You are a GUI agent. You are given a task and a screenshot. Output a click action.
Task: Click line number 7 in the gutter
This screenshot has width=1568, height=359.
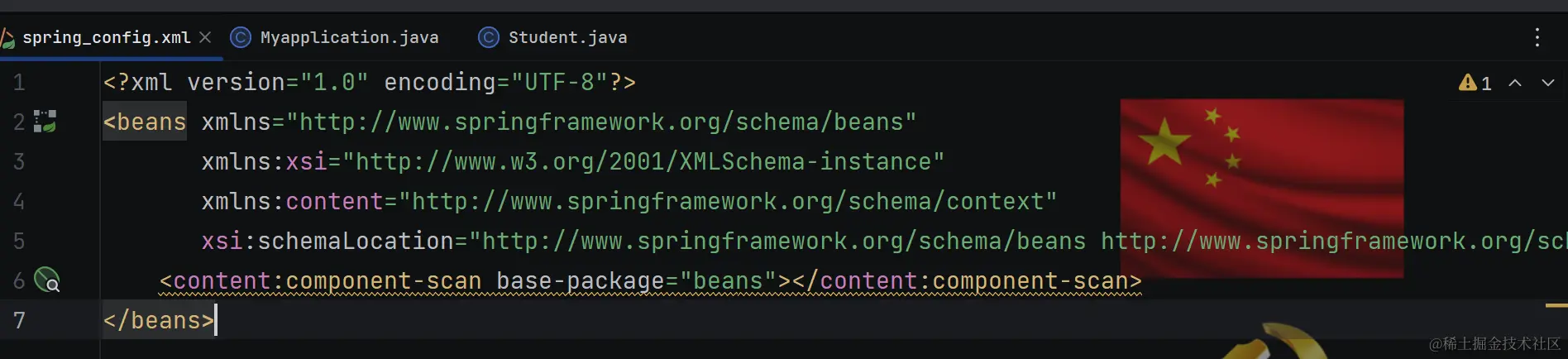[19, 320]
